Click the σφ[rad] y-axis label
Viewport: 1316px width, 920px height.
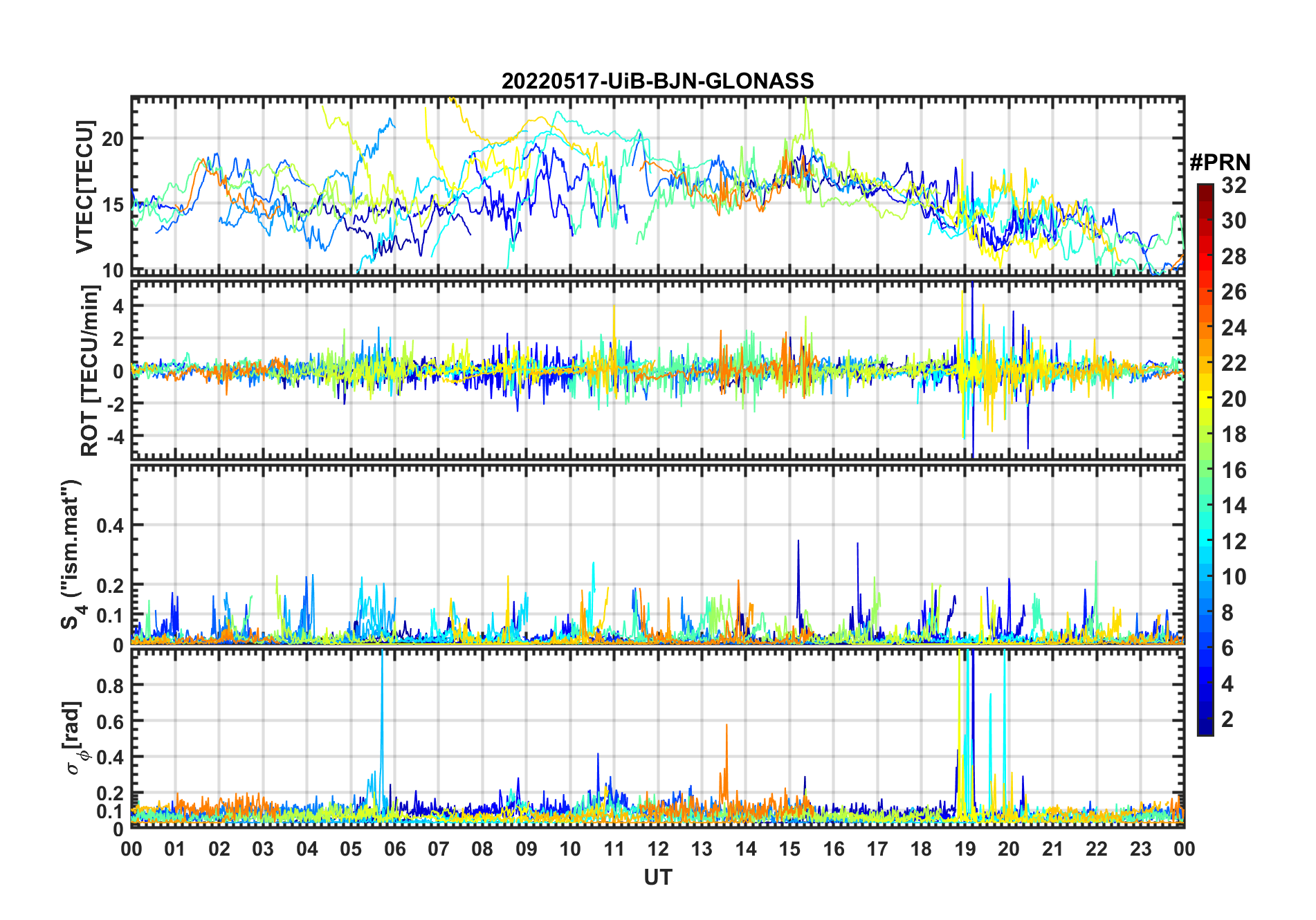click(x=74, y=738)
